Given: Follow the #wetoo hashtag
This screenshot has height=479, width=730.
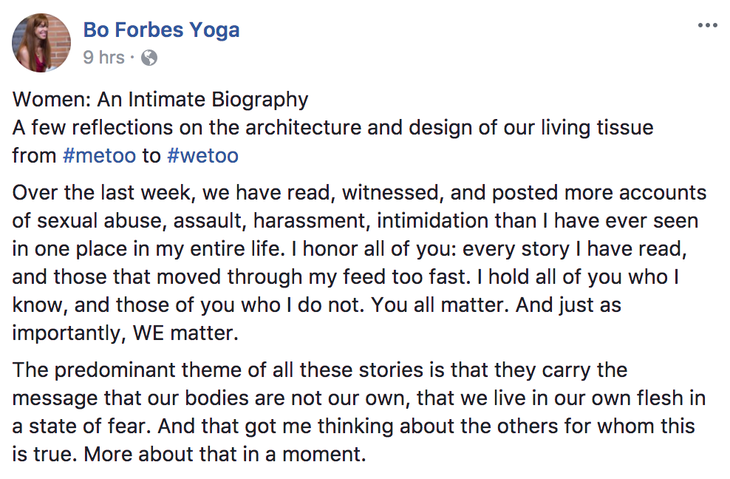Looking at the screenshot, I should (x=203, y=155).
